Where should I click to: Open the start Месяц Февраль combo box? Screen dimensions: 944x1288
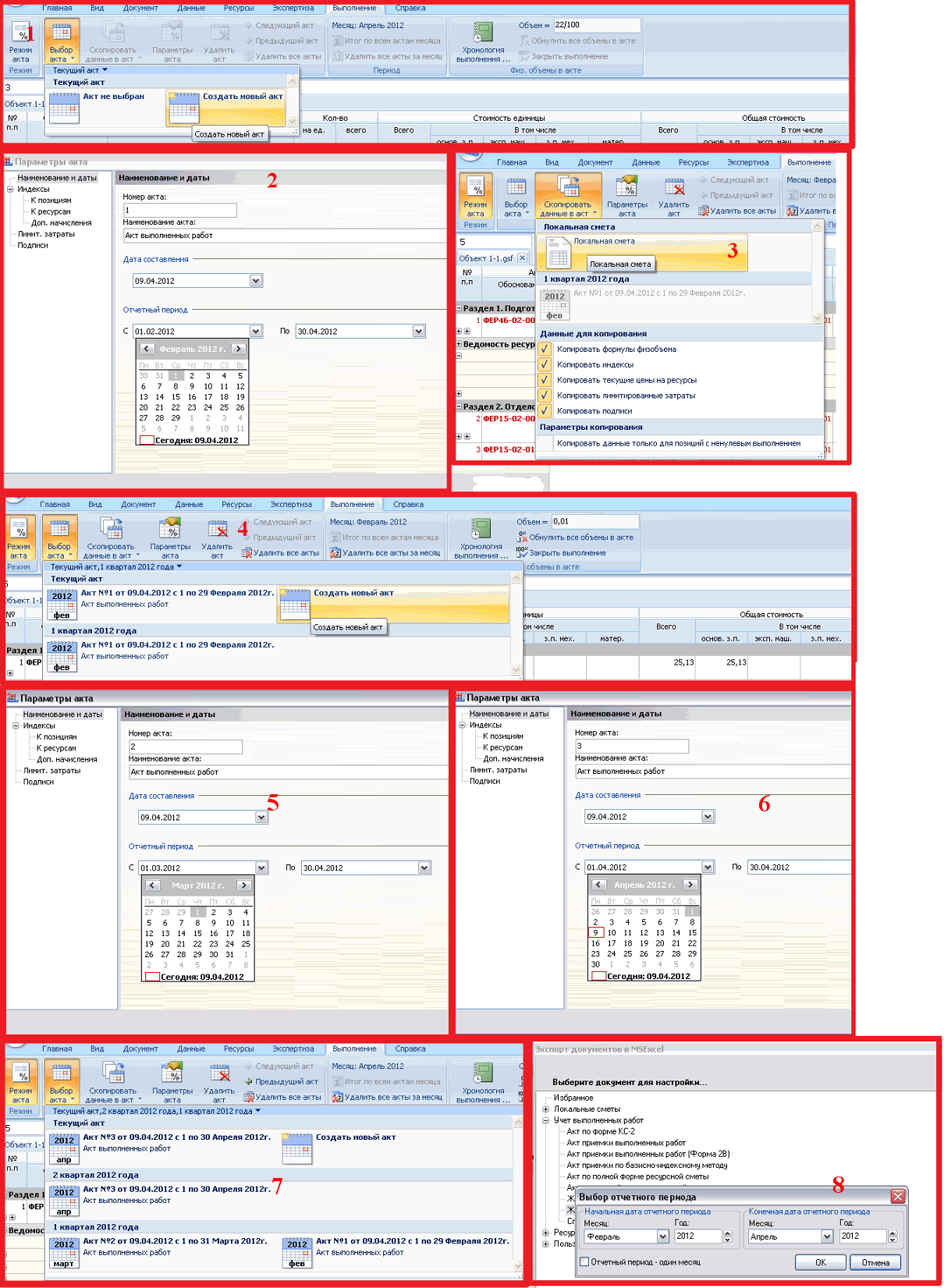pyautogui.click(x=663, y=1237)
